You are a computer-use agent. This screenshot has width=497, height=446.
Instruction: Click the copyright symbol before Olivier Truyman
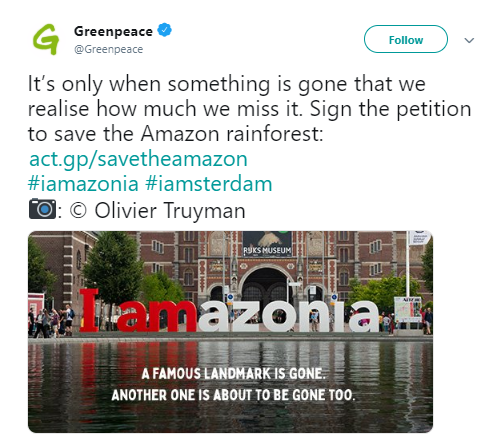point(78,211)
